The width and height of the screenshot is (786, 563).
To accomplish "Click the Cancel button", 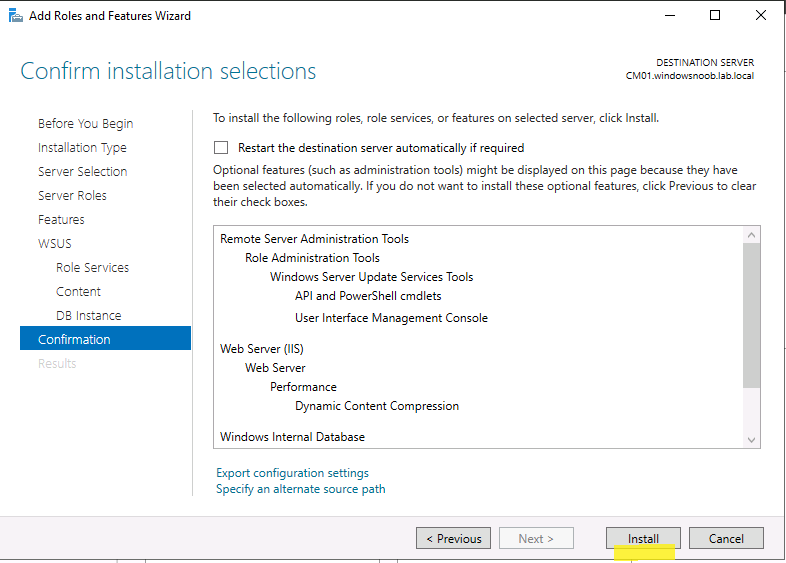I will point(726,538).
